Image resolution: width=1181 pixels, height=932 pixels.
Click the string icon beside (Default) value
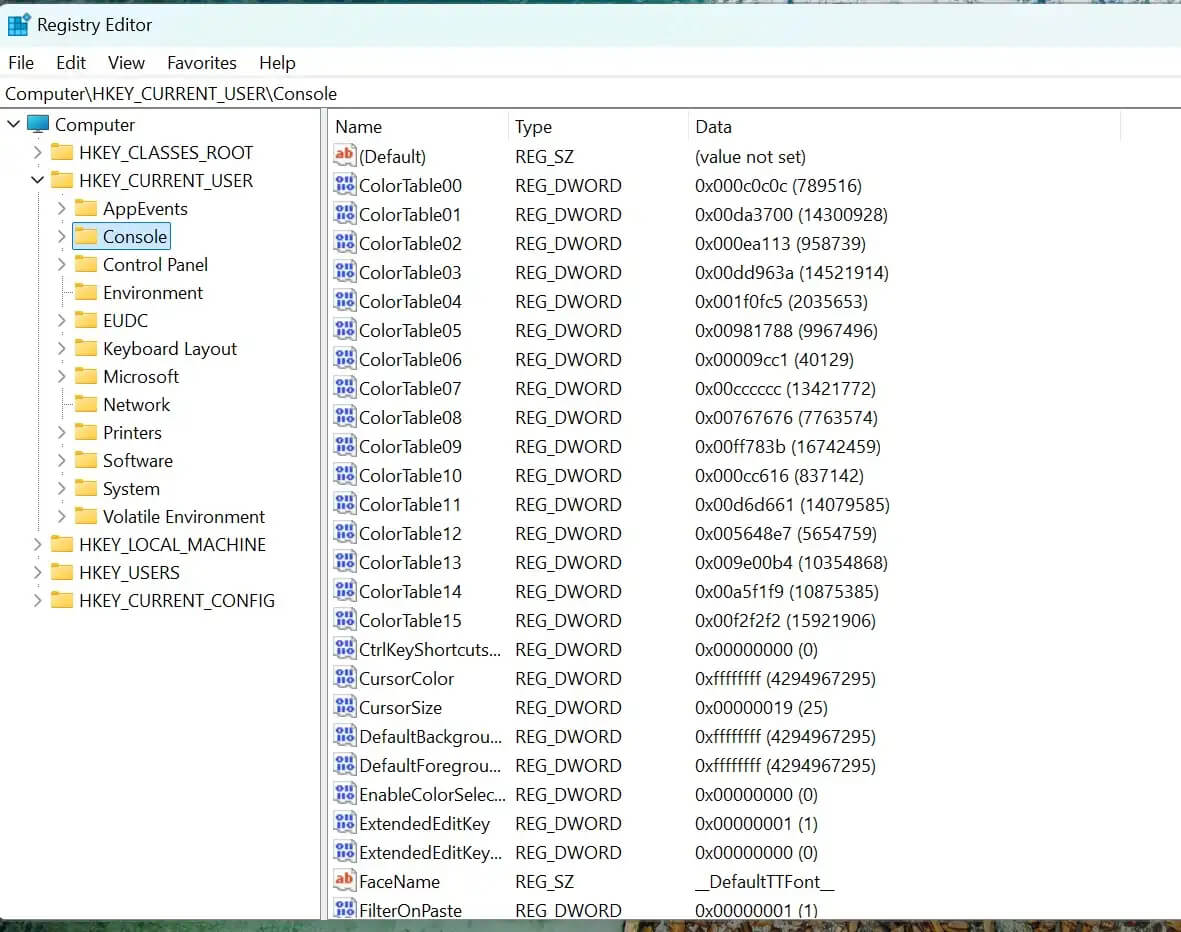(x=345, y=156)
